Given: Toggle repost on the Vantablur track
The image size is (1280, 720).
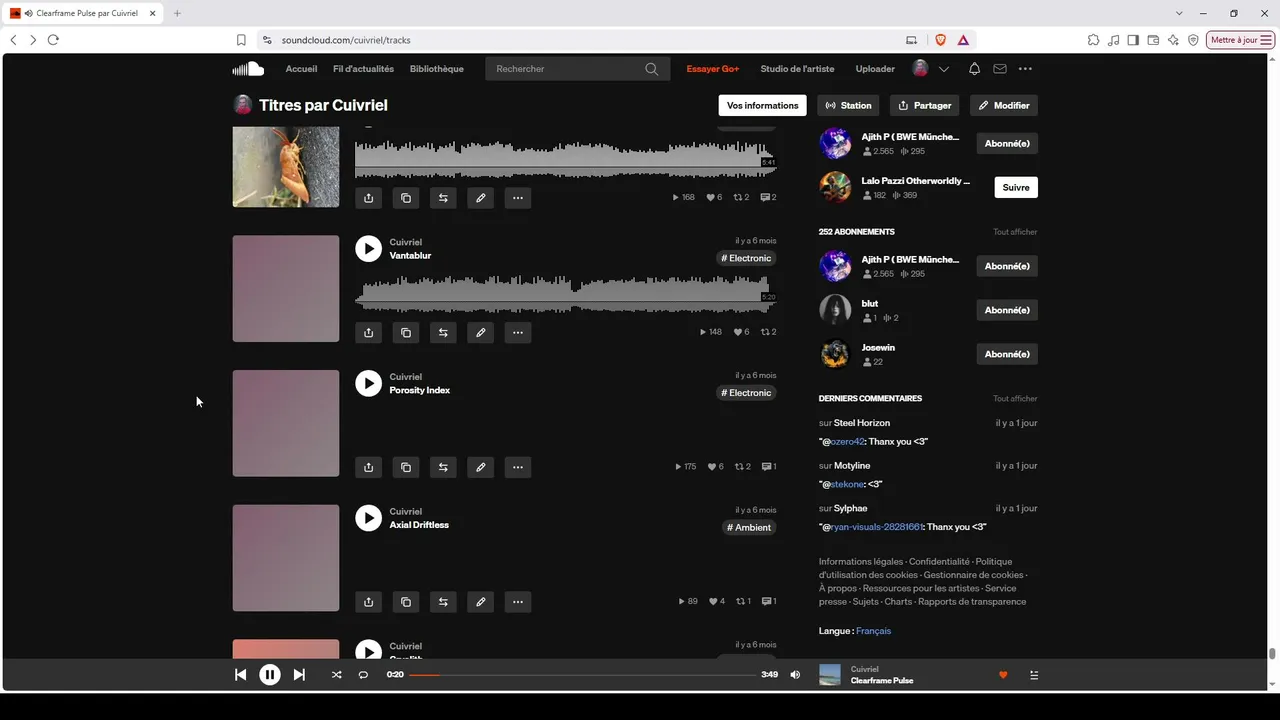Looking at the screenshot, I should [x=443, y=332].
